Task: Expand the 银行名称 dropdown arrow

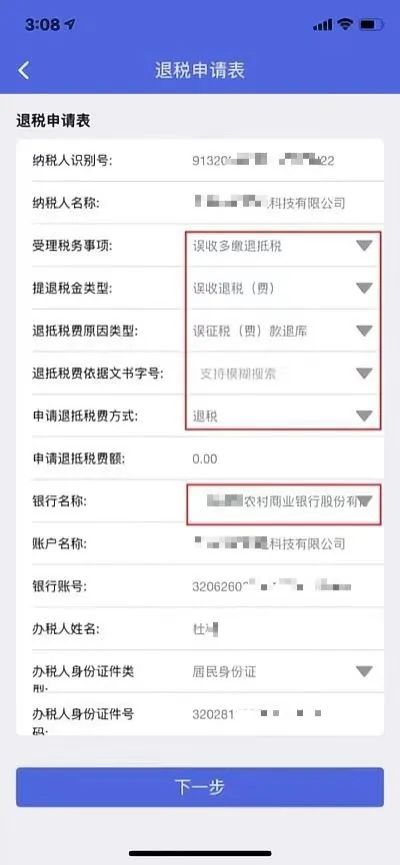Action: (x=366, y=501)
